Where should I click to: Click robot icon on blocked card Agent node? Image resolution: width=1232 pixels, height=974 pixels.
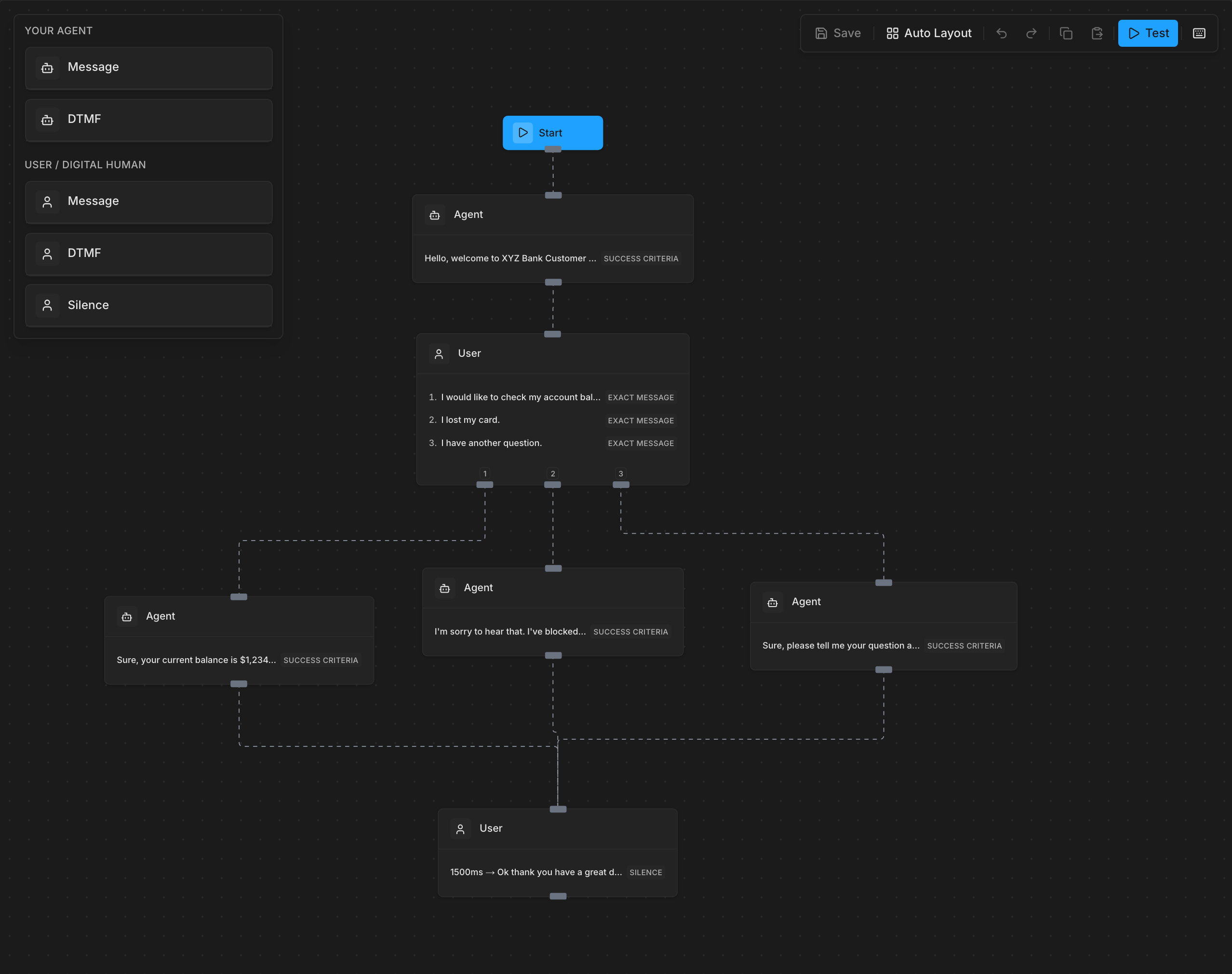(445, 588)
